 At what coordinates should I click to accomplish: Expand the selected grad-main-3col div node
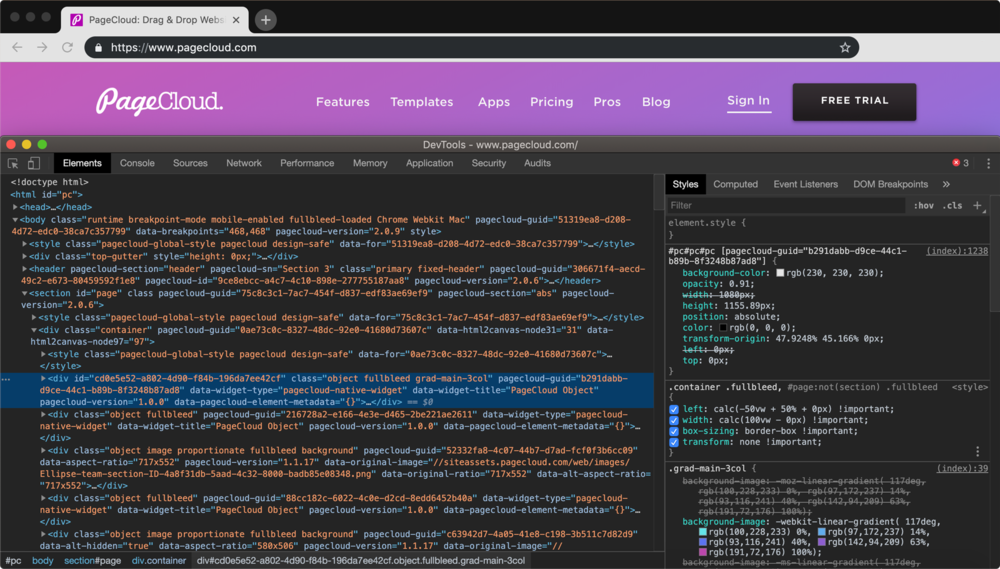(x=43, y=378)
